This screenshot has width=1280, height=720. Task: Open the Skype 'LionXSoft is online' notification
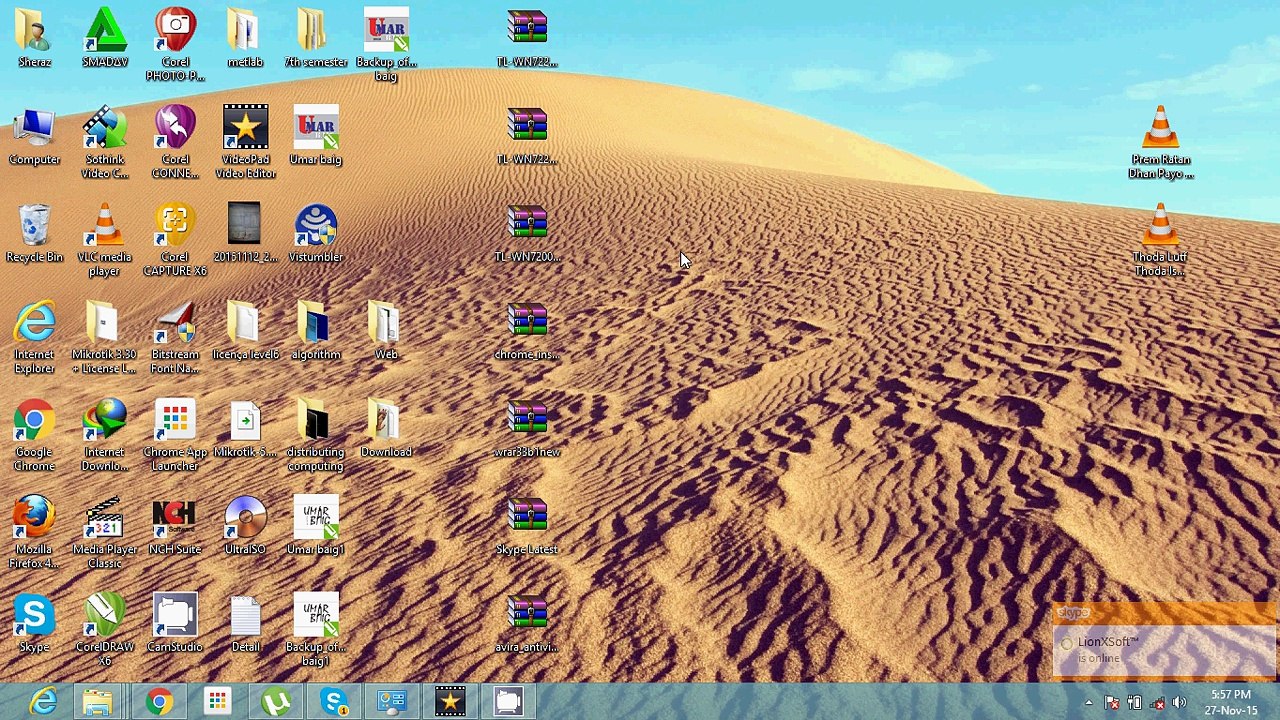pyautogui.click(x=1164, y=641)
